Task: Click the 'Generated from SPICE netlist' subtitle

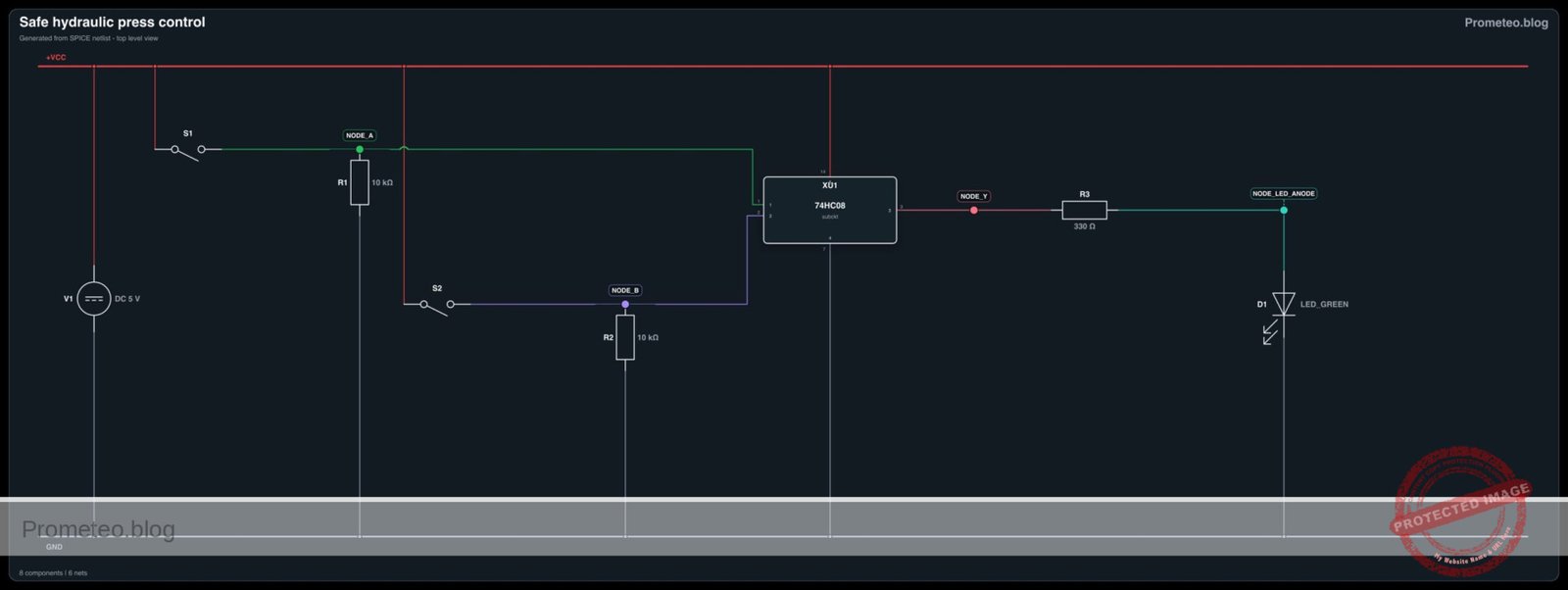Action: [88, 38]
